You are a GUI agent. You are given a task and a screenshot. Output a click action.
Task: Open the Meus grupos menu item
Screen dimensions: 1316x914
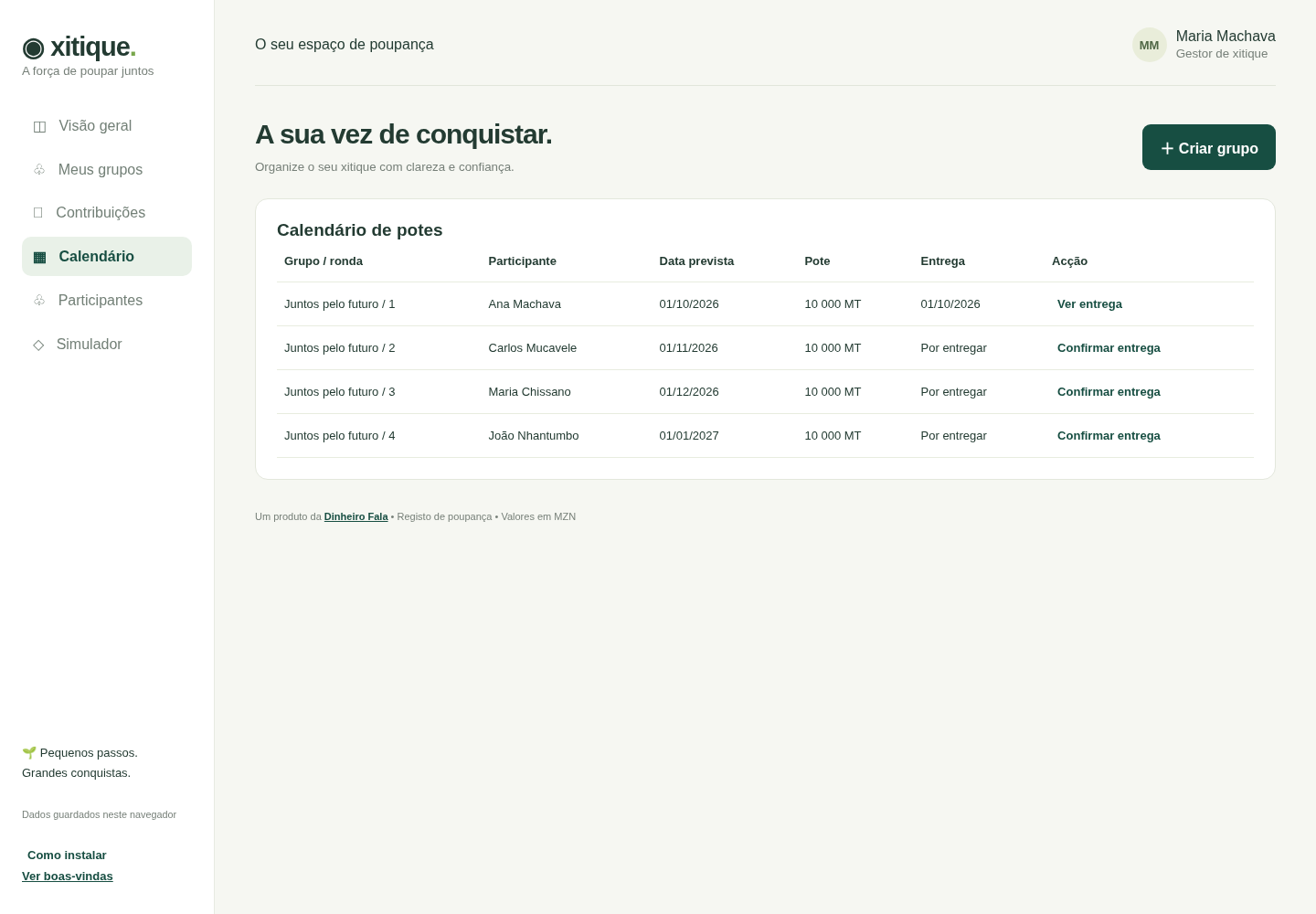(x=107, y=170)
